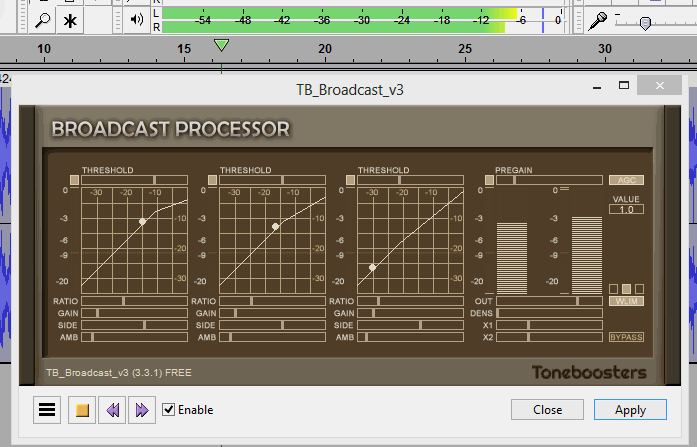
Task: Adjust the third band SIDE slider
Action: [x=410, y=325]
